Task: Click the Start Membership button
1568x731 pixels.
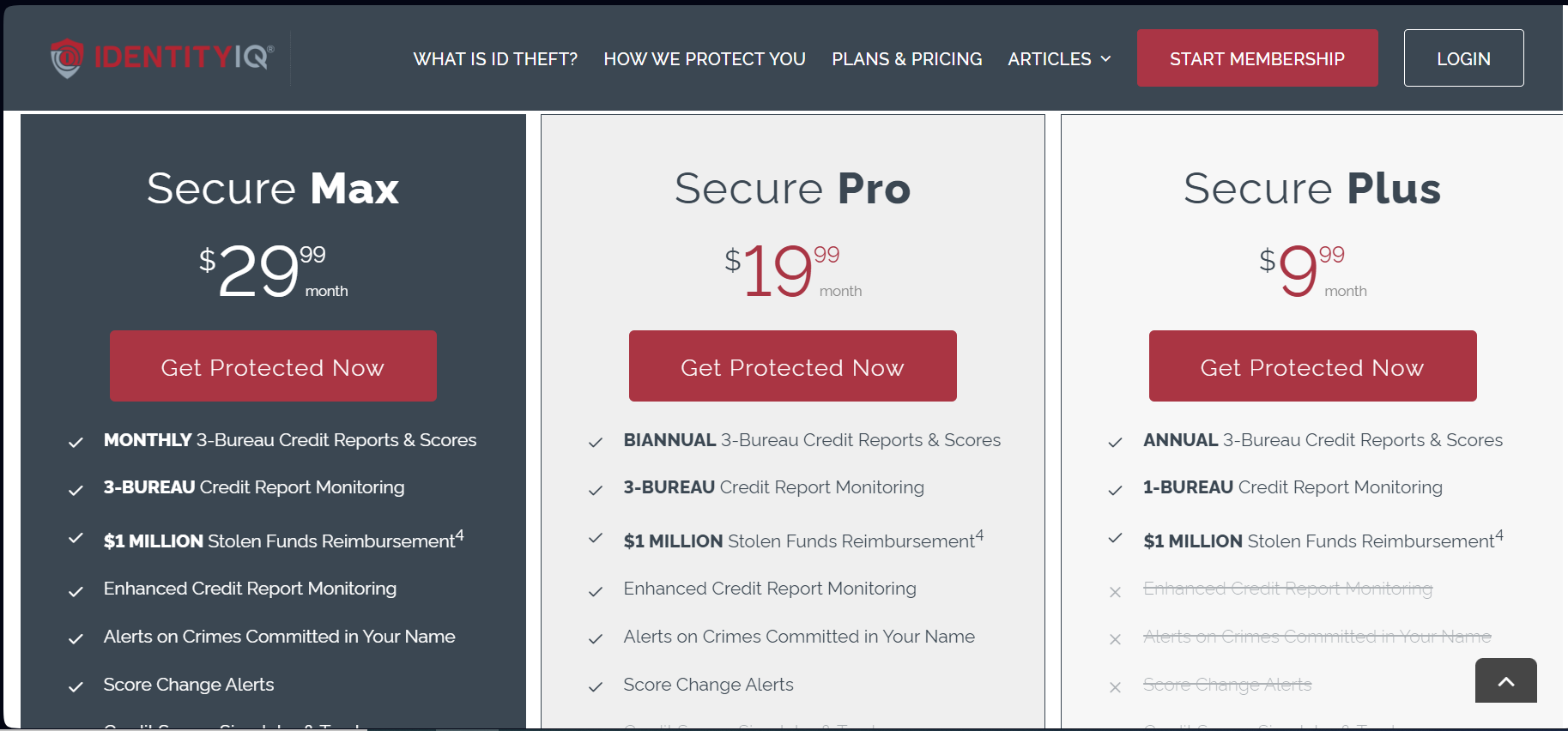Action: 1256,58
